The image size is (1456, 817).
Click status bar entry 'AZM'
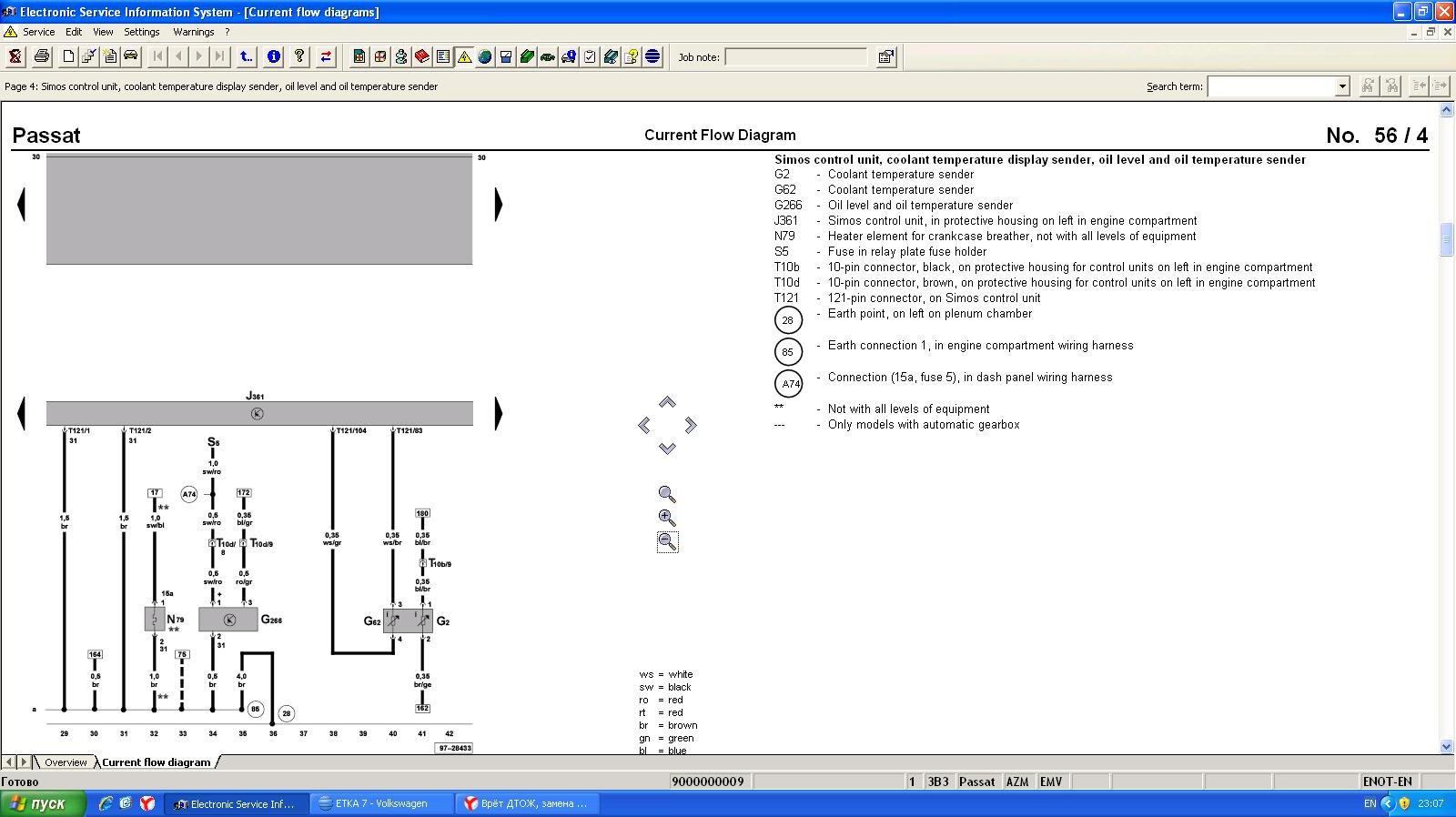(1017, 782)
